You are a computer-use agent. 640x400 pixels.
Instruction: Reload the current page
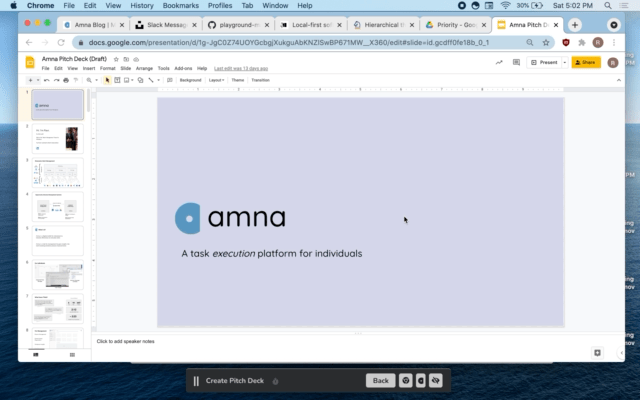point(61,42)
